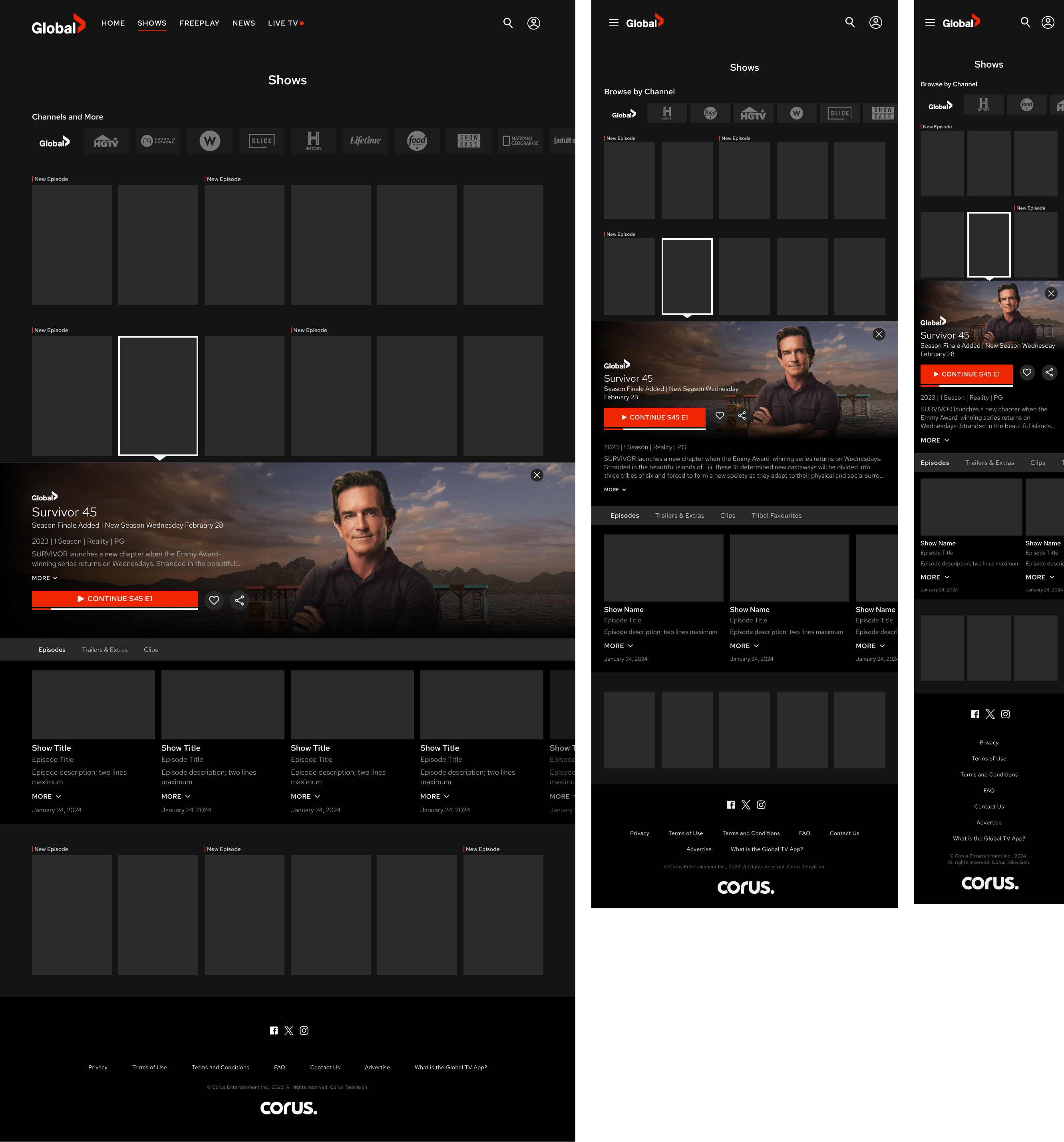The image size is (1064, 1142).
Task: Open FAQ link in mobile footer
Action: coord(989,790)
